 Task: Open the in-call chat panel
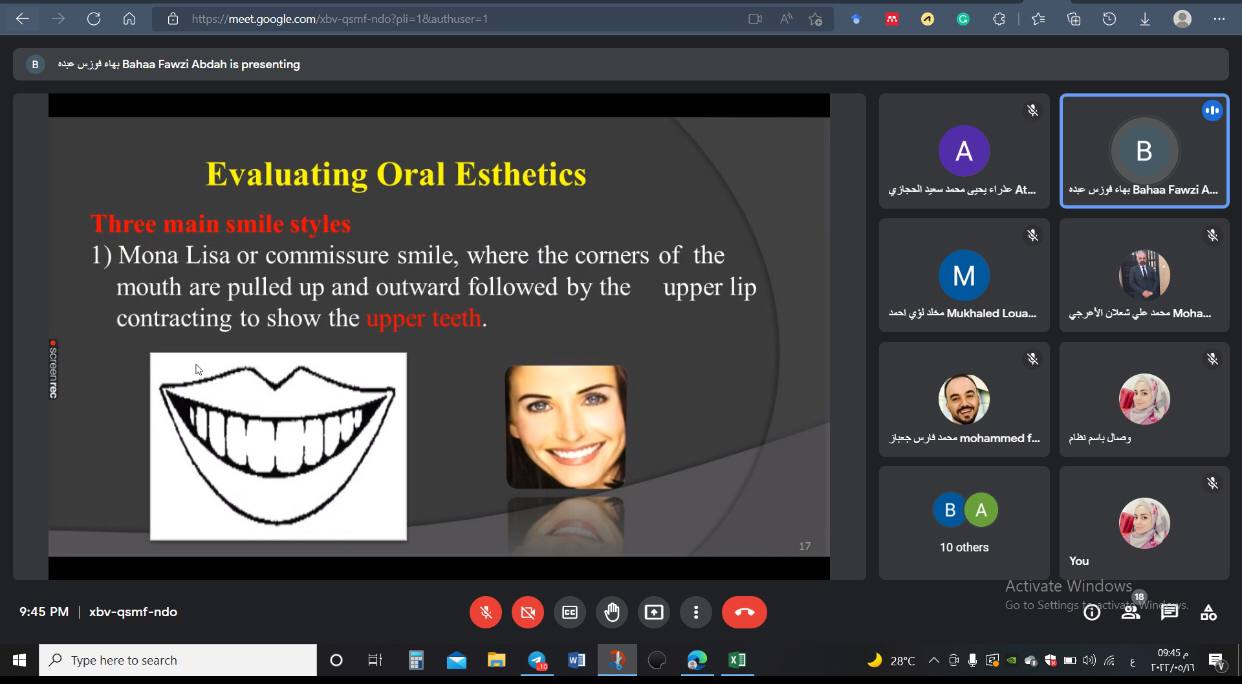click(x=1169, y=613)
